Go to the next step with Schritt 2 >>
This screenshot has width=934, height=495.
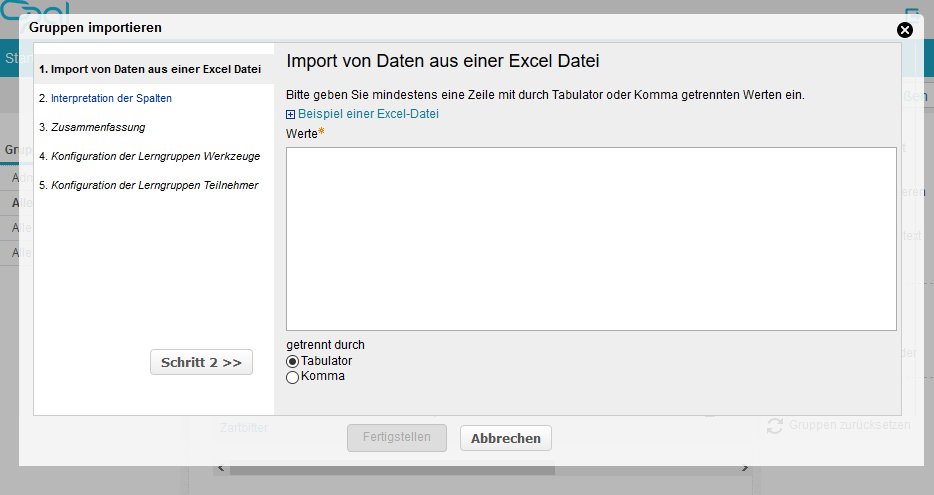[x=201, y=362]
